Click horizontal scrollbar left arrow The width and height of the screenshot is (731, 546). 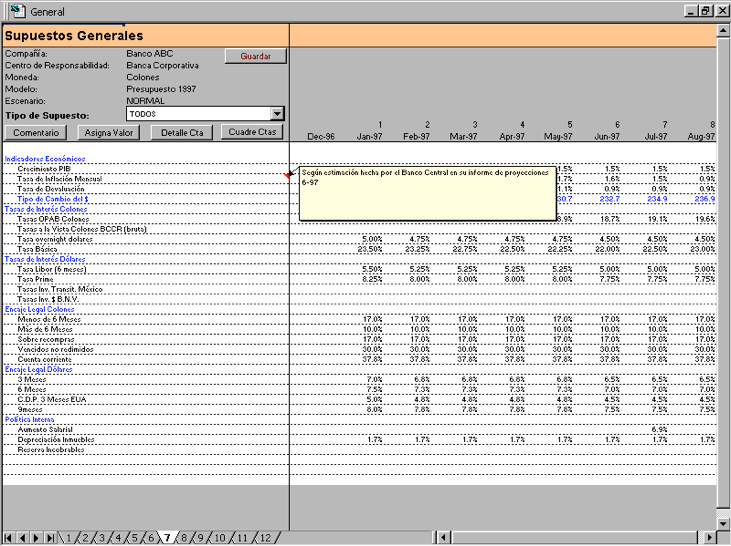tap(443, 538)
